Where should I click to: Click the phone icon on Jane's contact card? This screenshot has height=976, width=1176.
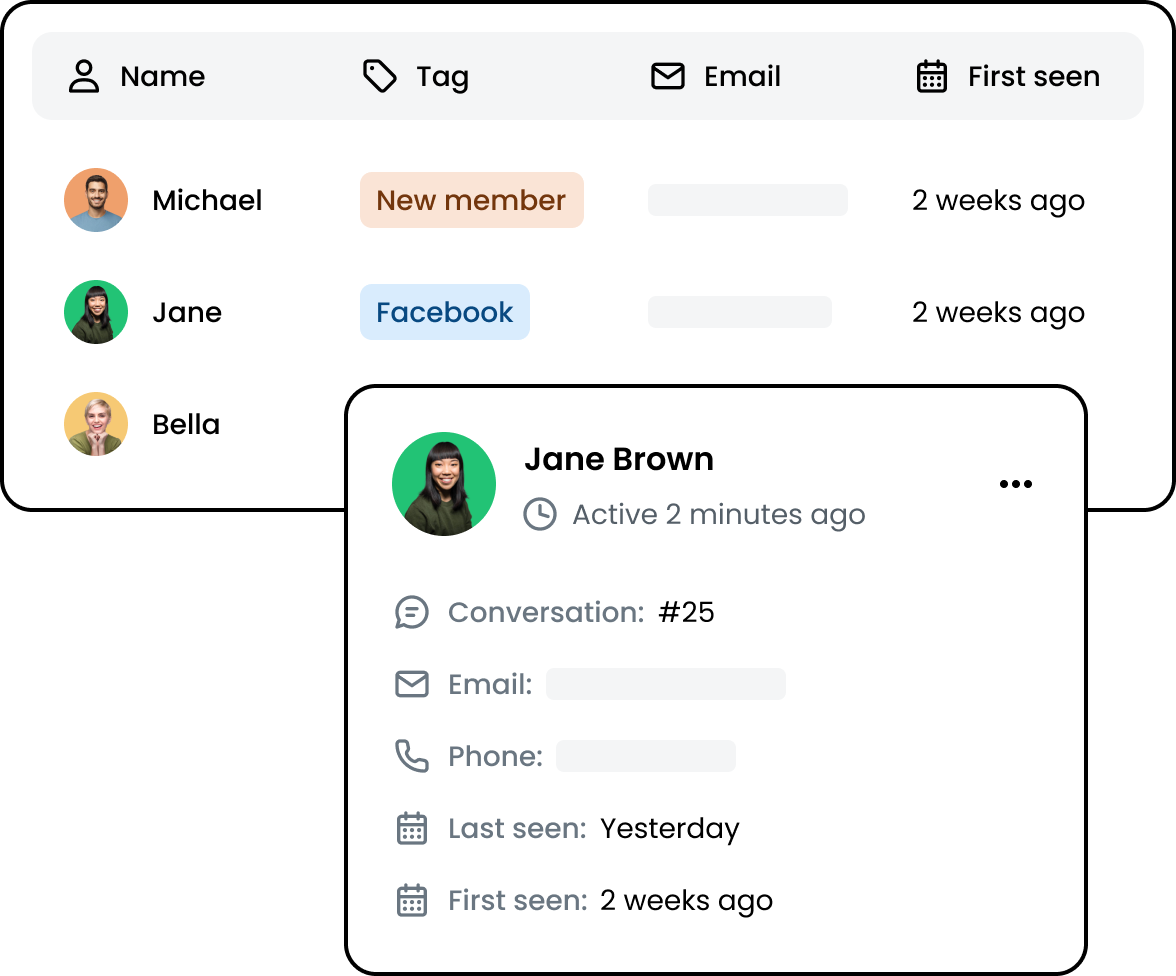click(x=411, y=756)
